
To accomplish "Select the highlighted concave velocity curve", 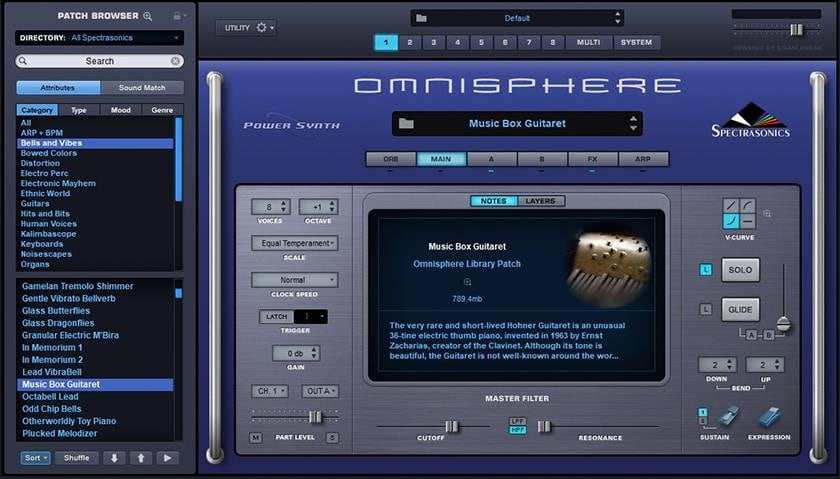I will tap(731, 221).
